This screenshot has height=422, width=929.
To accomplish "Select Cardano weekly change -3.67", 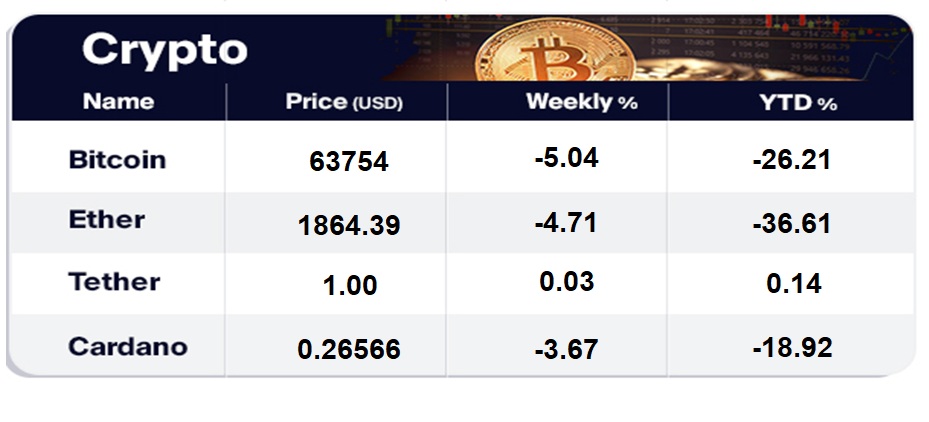I will [x=566, y=349].
